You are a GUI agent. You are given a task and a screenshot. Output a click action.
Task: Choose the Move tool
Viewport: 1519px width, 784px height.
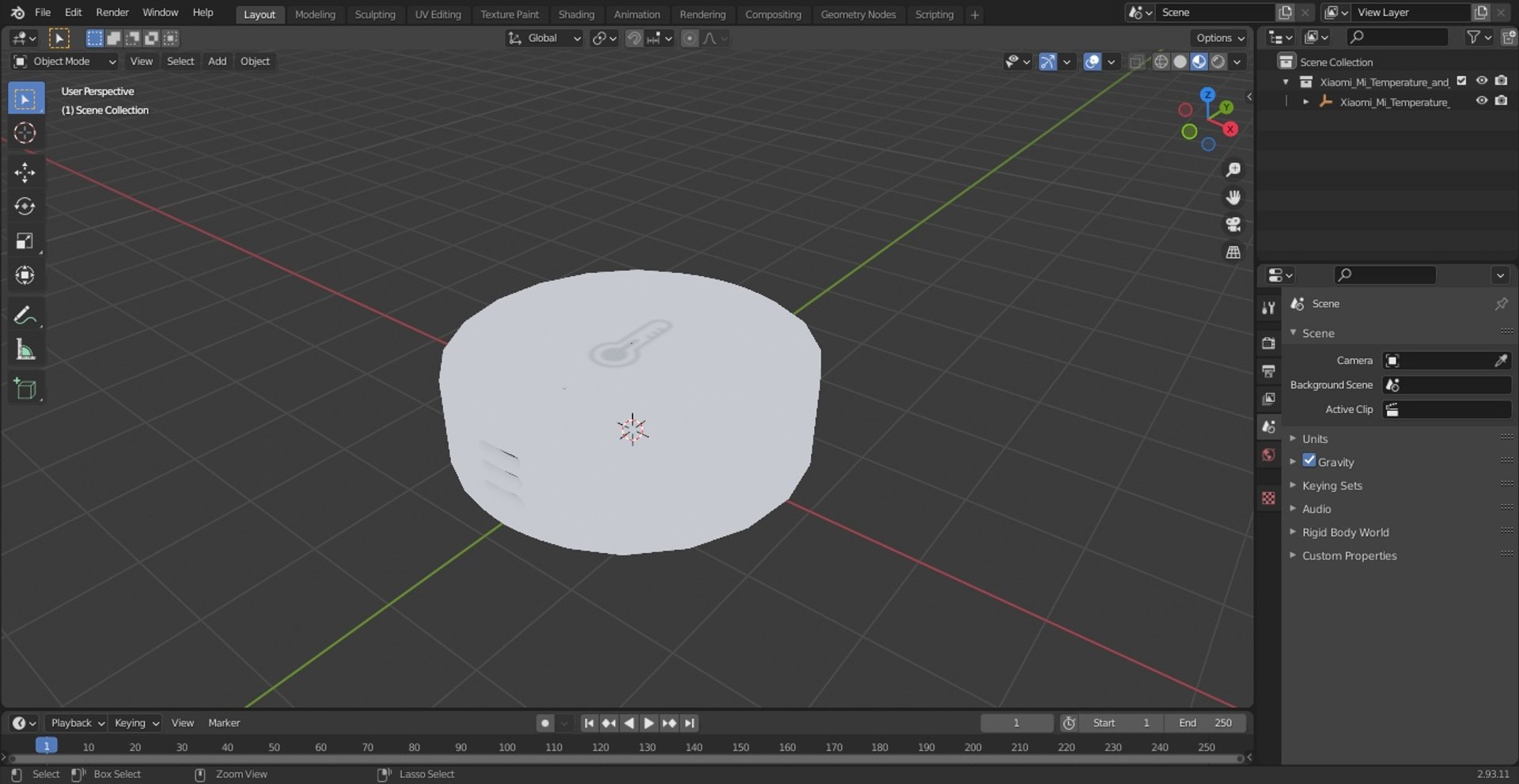25,172
